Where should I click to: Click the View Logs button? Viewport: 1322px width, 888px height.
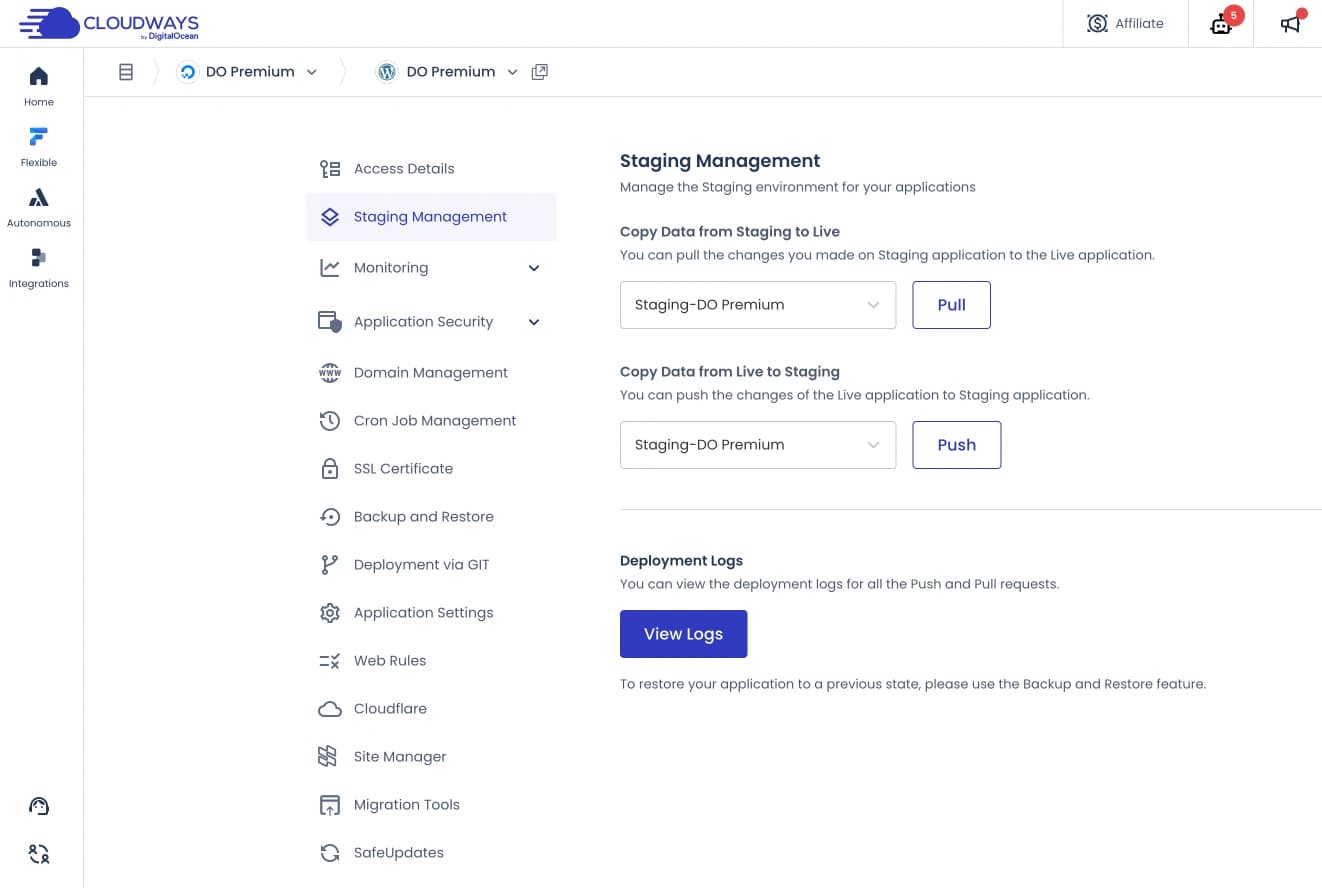pyautogui.click(x=683, y=633)
